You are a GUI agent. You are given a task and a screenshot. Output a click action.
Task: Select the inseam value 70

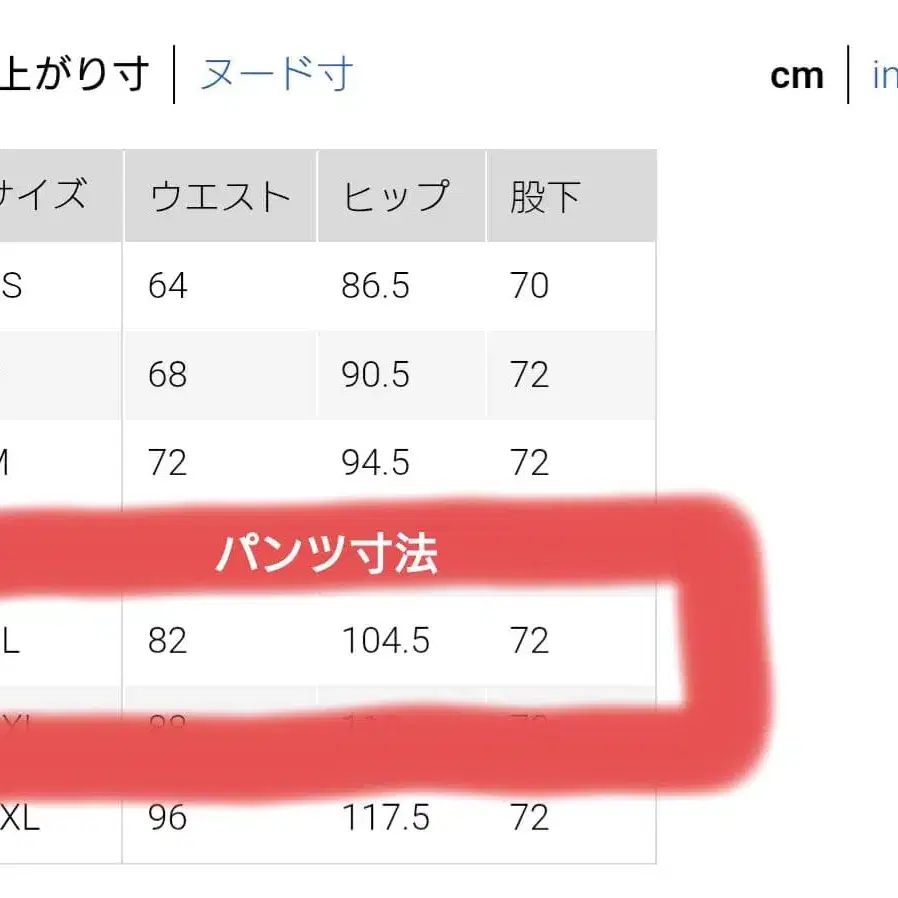(531, 286)
